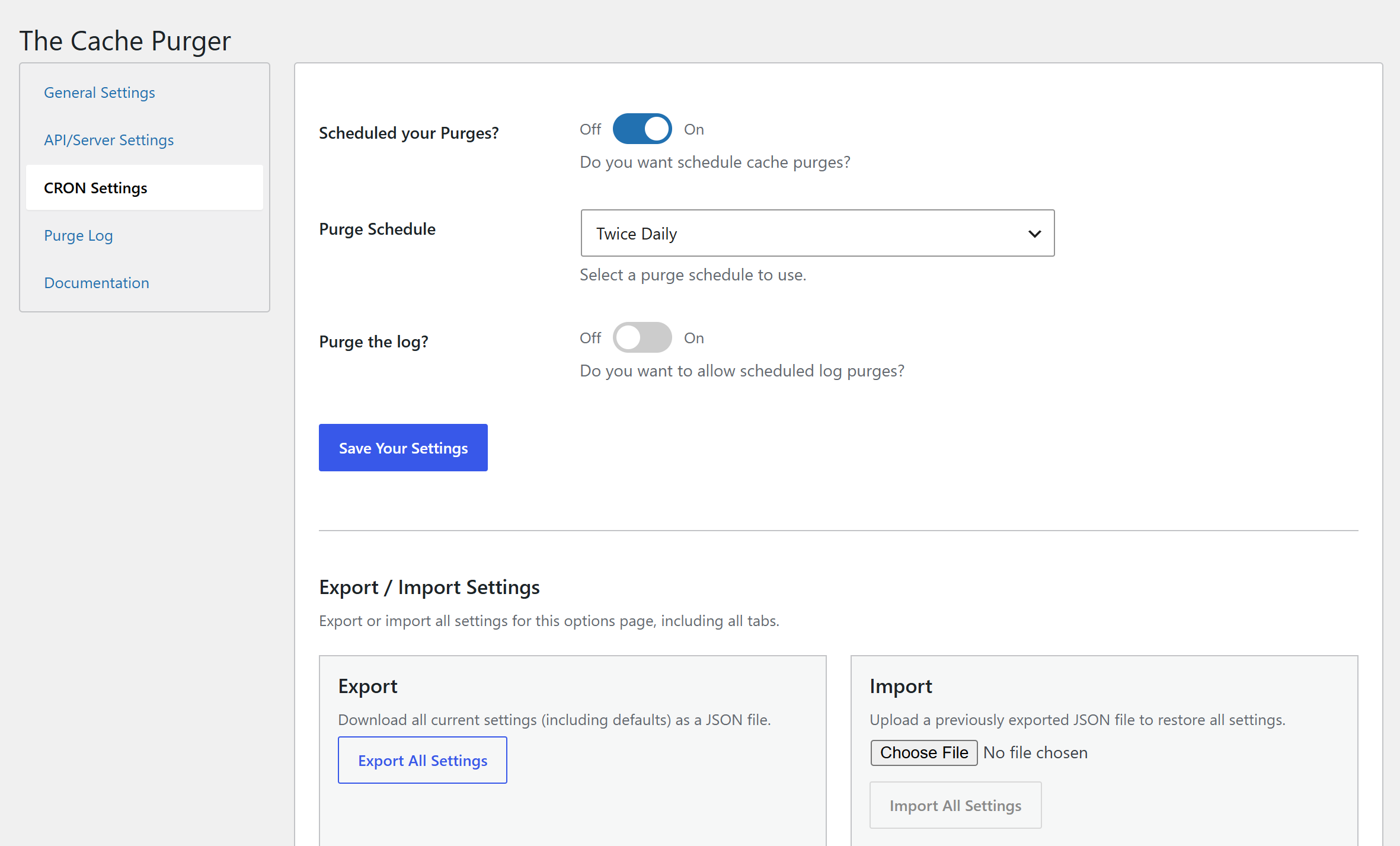Image resolution: width=1400 pixels, height=846 pixels.
Task: Turn off the Scheduled your Purges toggle
Action: click(642, 129)
